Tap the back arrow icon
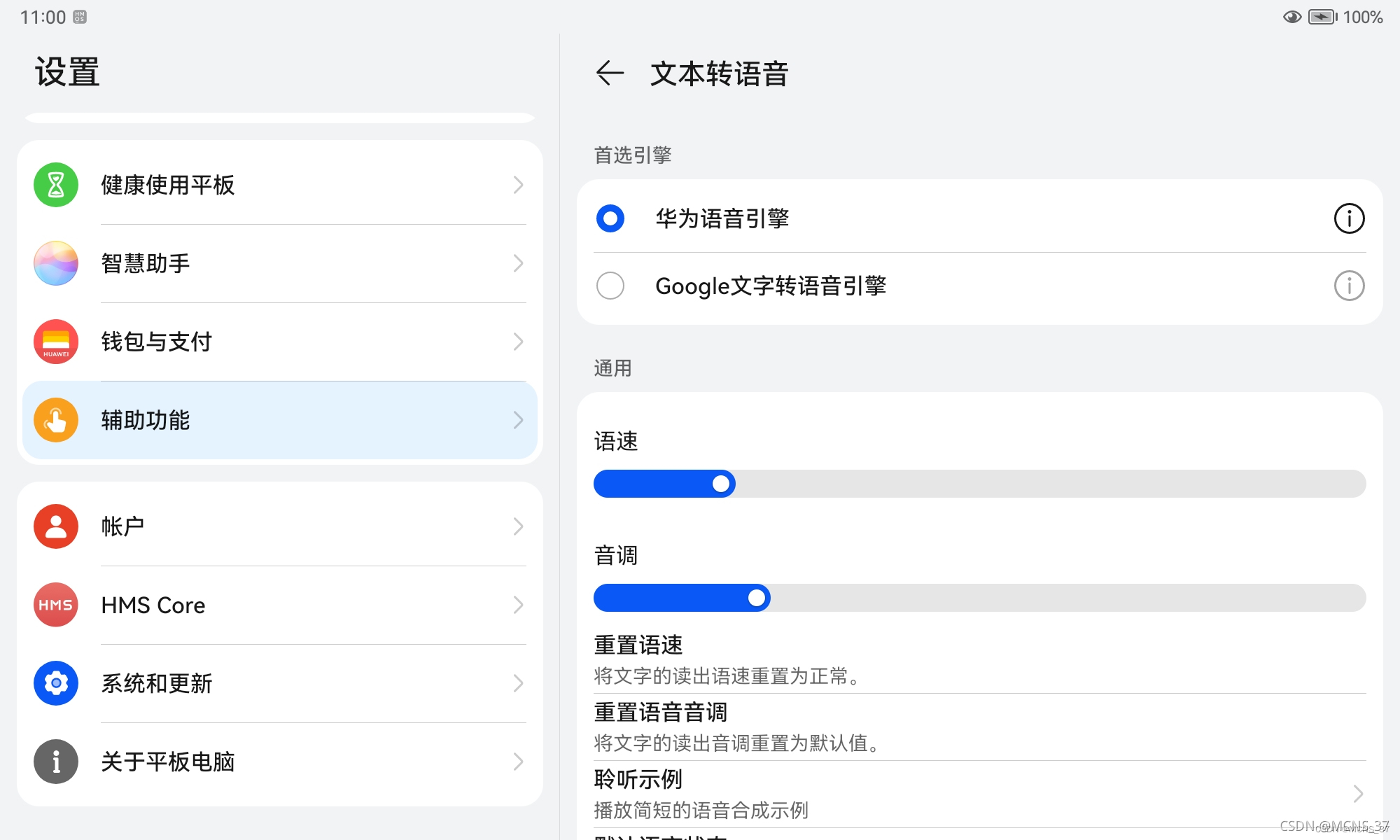 click(x=609, y=73)
